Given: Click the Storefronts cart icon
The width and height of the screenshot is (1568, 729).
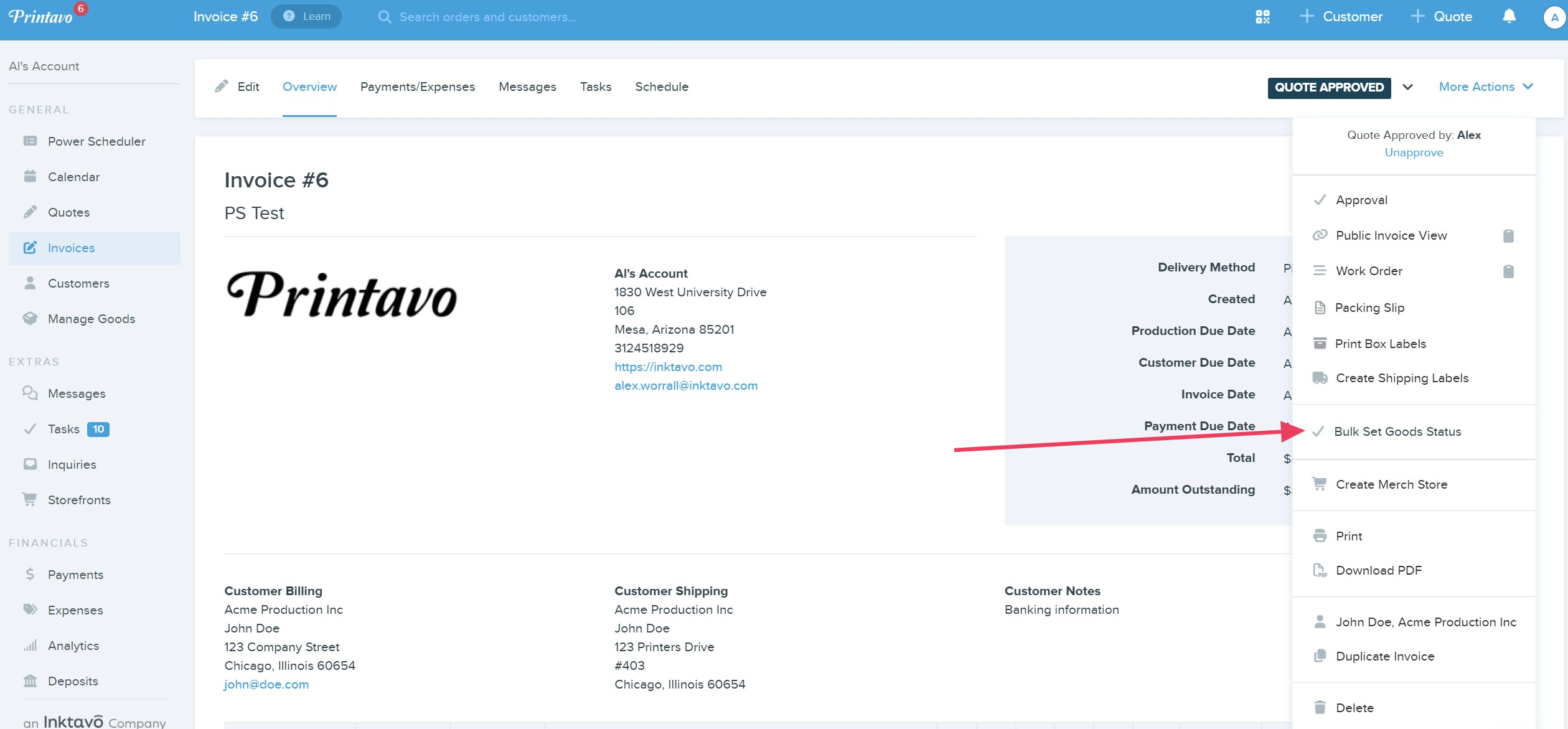Looking at the screenshot, I should 29,499.
